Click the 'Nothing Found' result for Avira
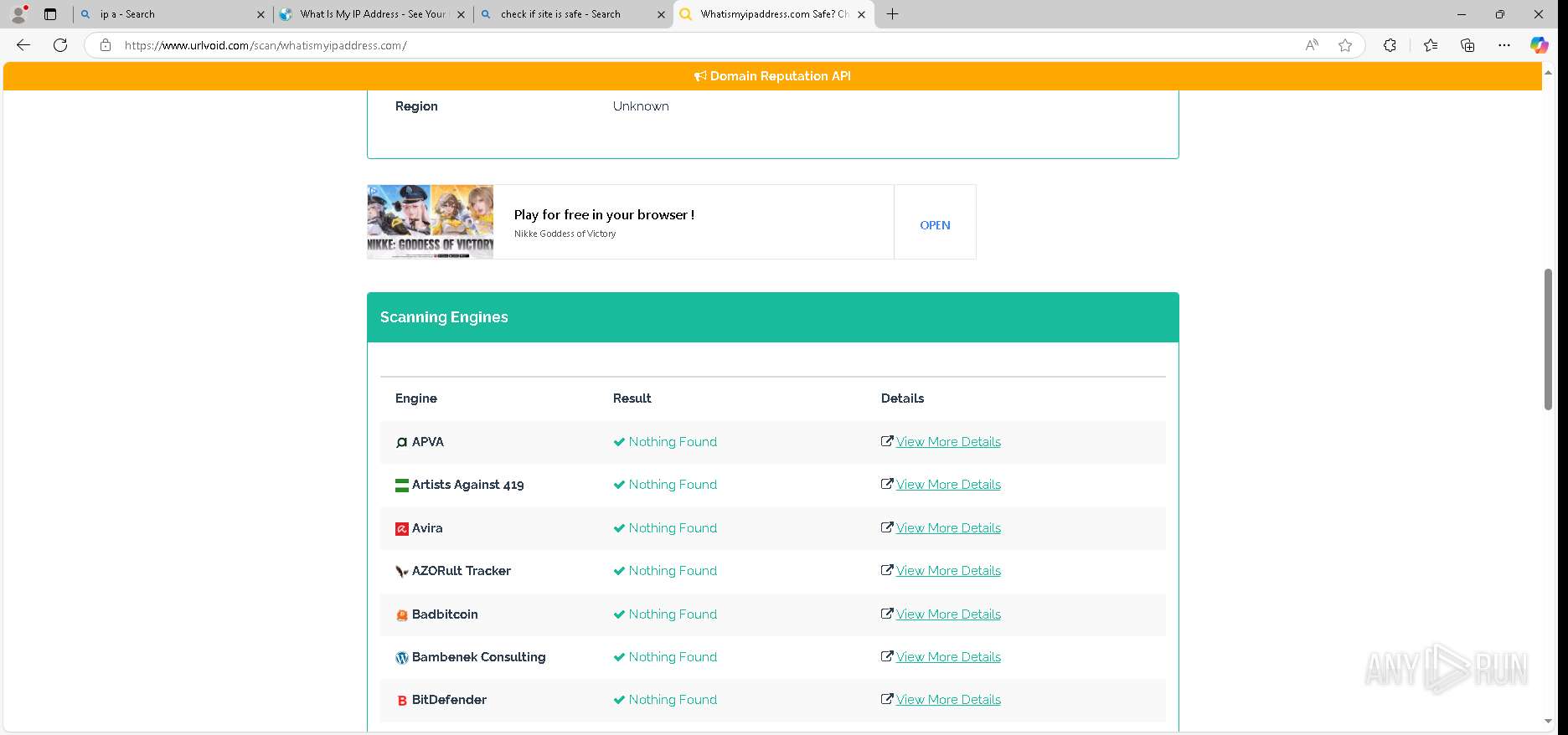This screenshot has height=735, width=1568. [x=673, y=528]
